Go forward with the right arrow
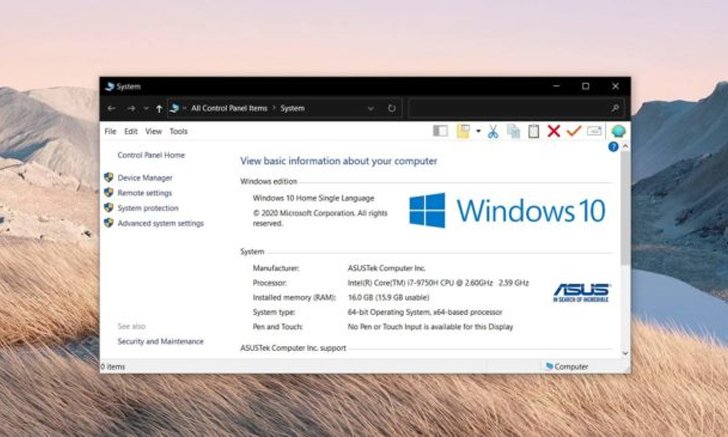The width and height of the screenshot is (728, 437). coord(131,108)
